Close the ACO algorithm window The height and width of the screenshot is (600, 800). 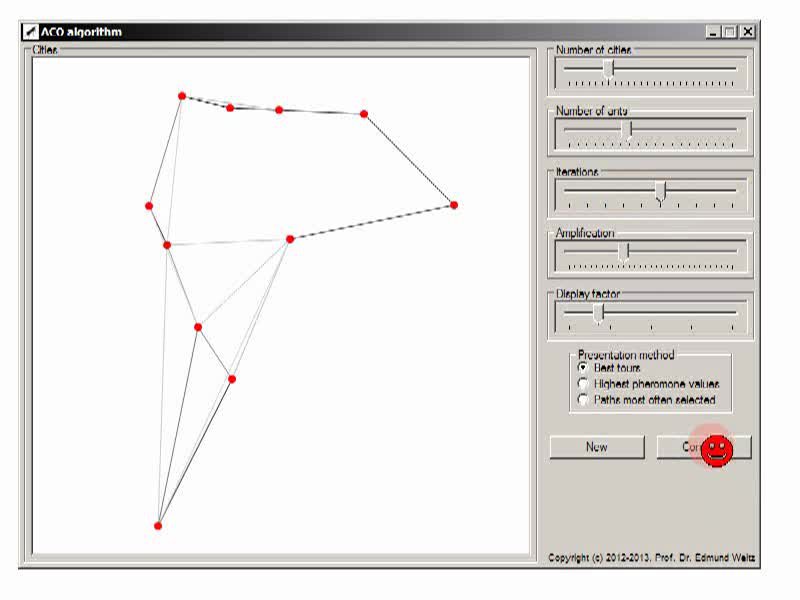[747, 32]
